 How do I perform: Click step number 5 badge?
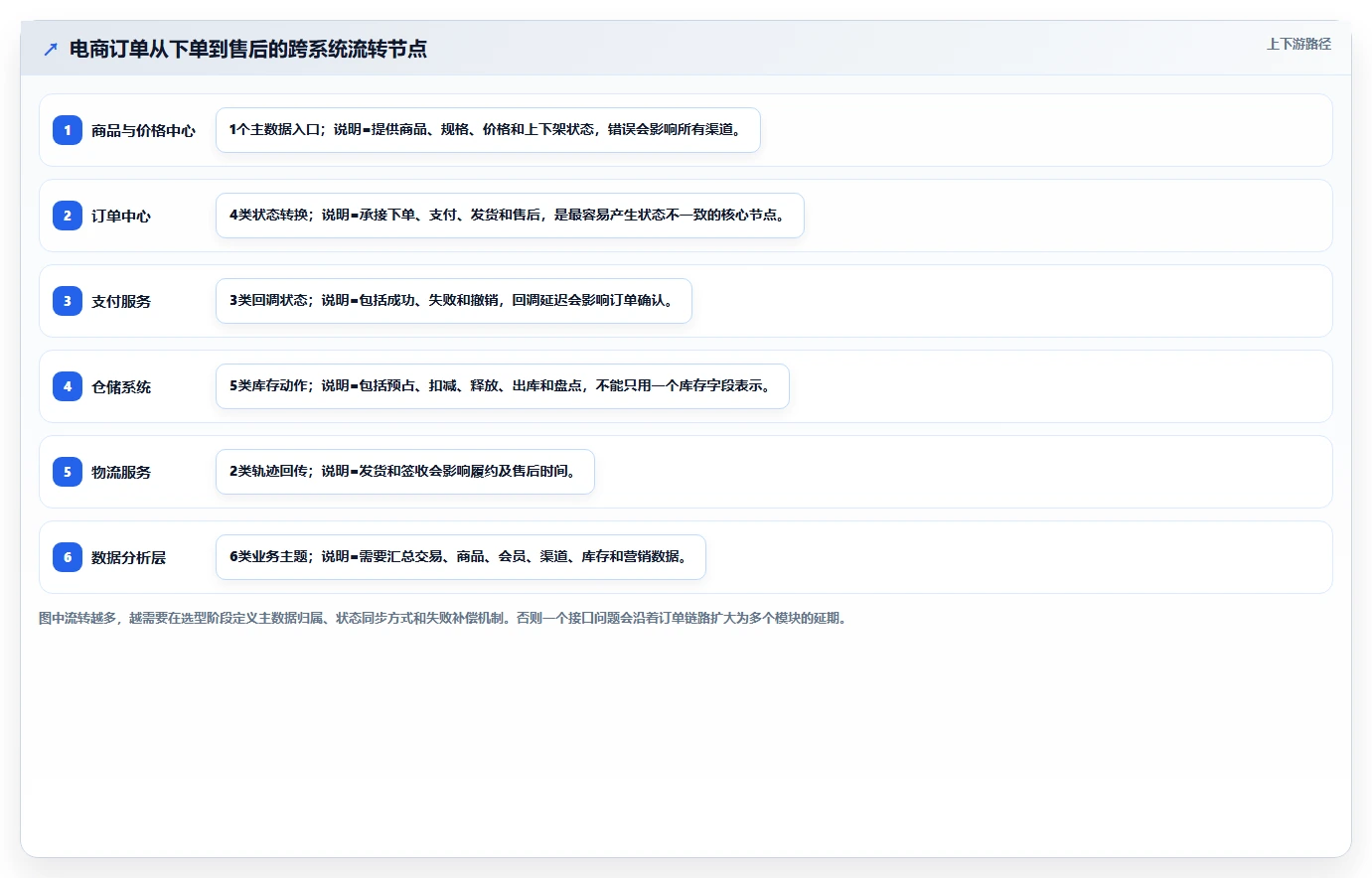(68, 472)
